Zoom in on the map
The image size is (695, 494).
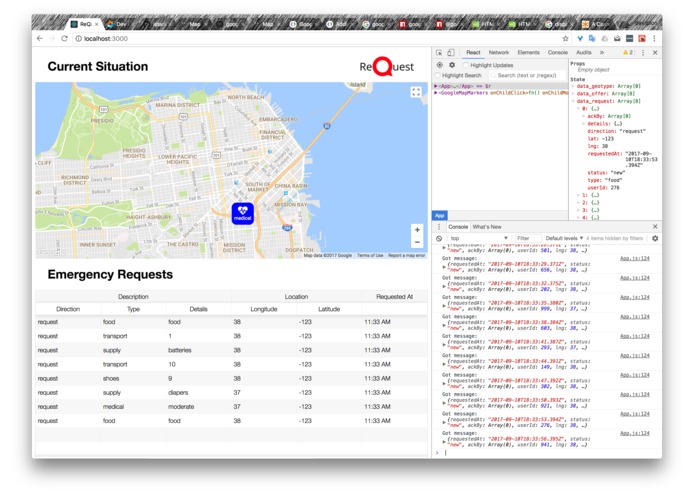(417, 230)
